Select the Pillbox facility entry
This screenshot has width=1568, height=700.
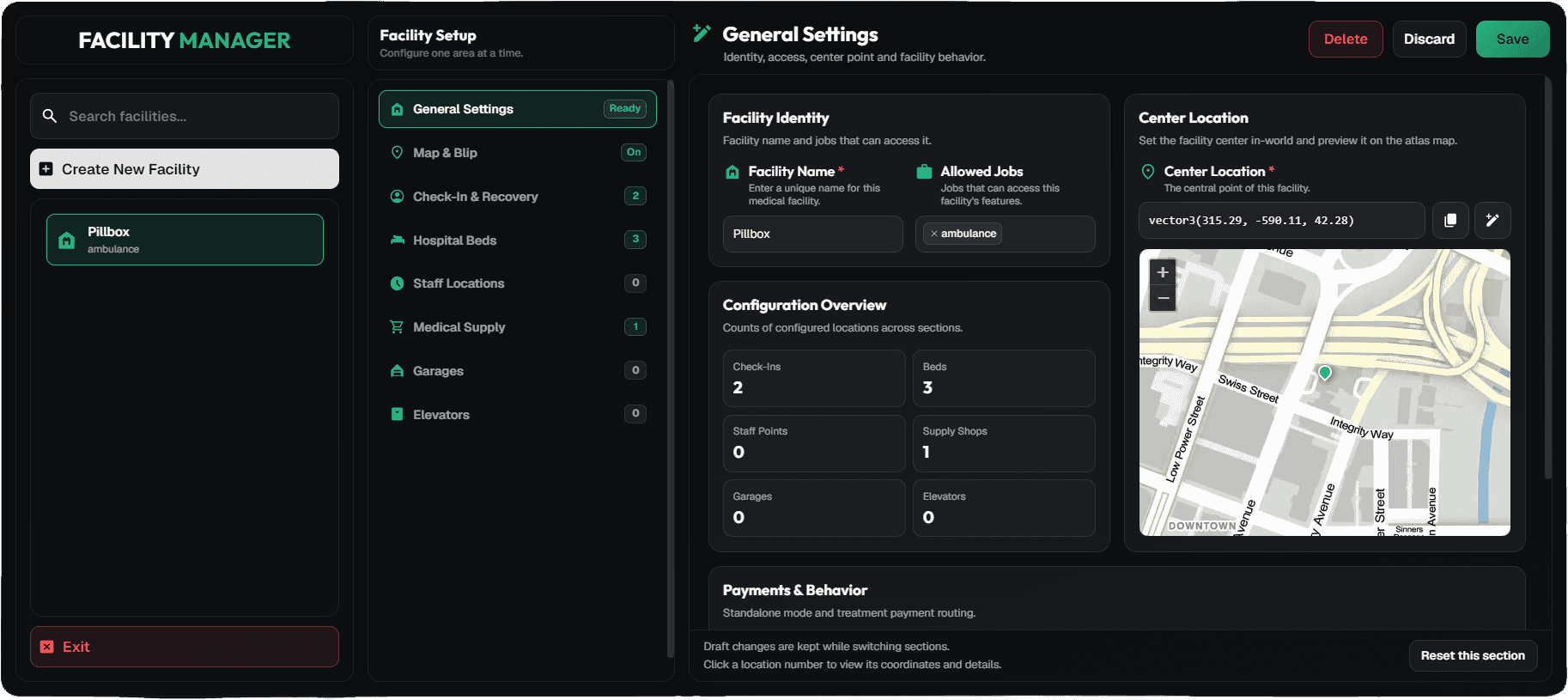tap(185, 240)
